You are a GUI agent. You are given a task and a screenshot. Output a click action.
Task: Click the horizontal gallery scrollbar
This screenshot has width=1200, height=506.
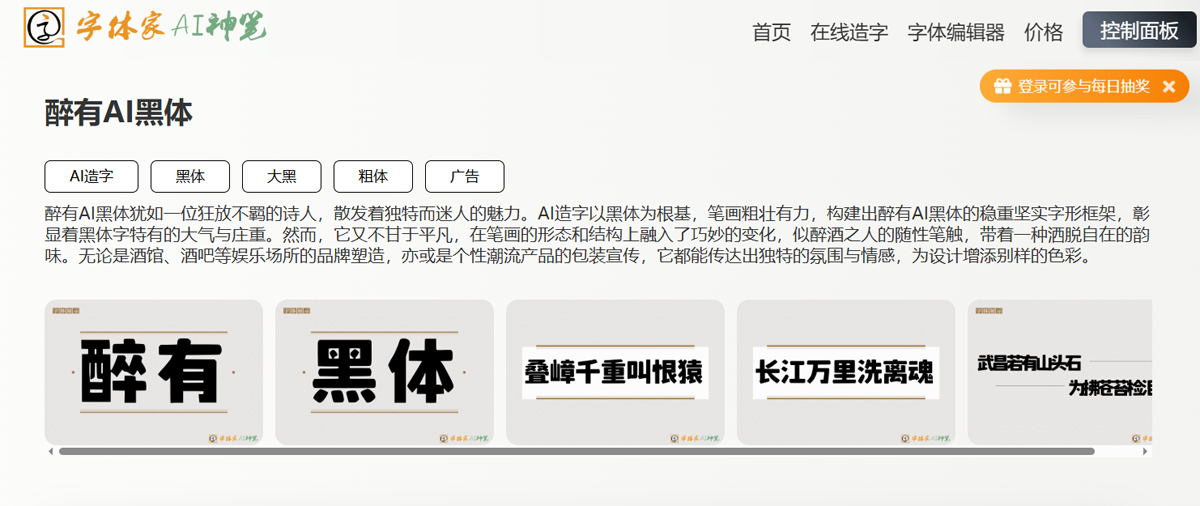(576, 452)
